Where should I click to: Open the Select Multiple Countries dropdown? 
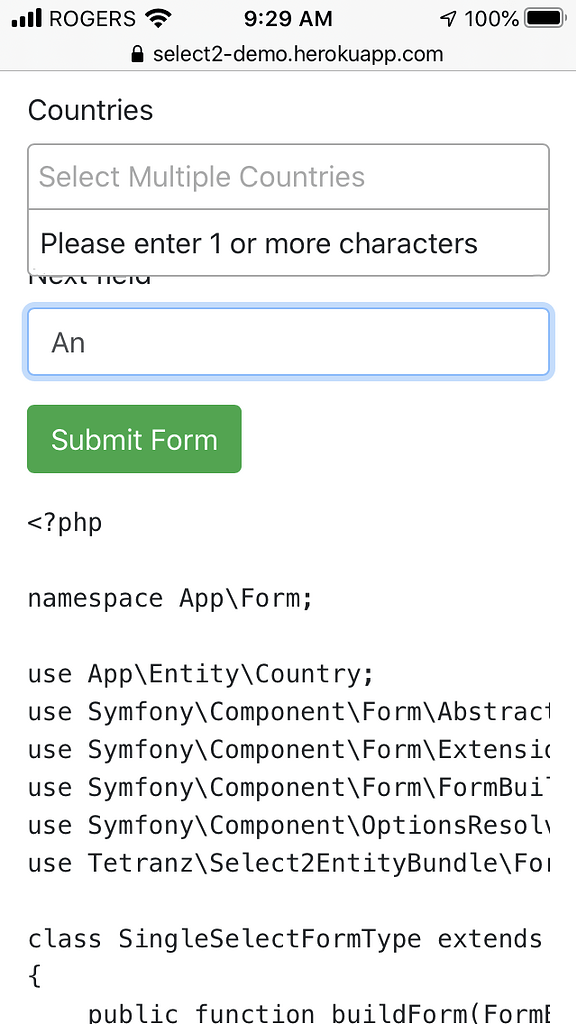point(288,177)
